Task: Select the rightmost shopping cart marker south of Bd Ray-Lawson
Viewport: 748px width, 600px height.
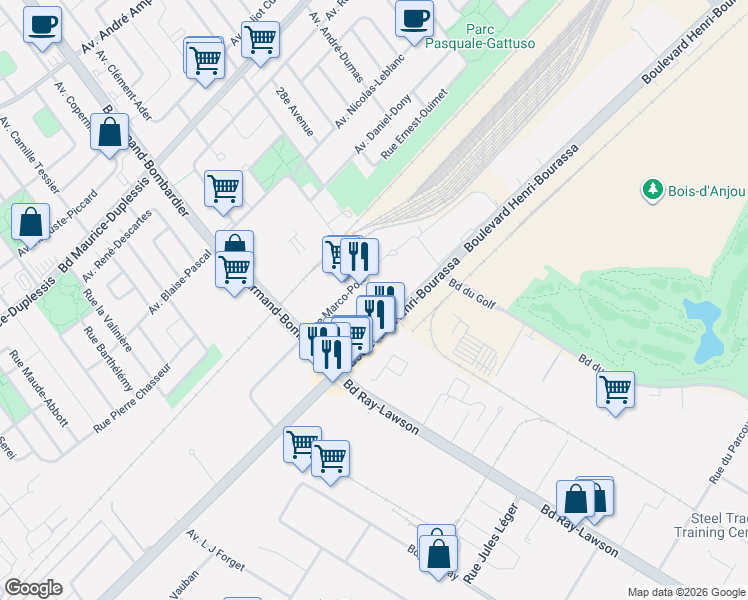Action: pos(331,460)
